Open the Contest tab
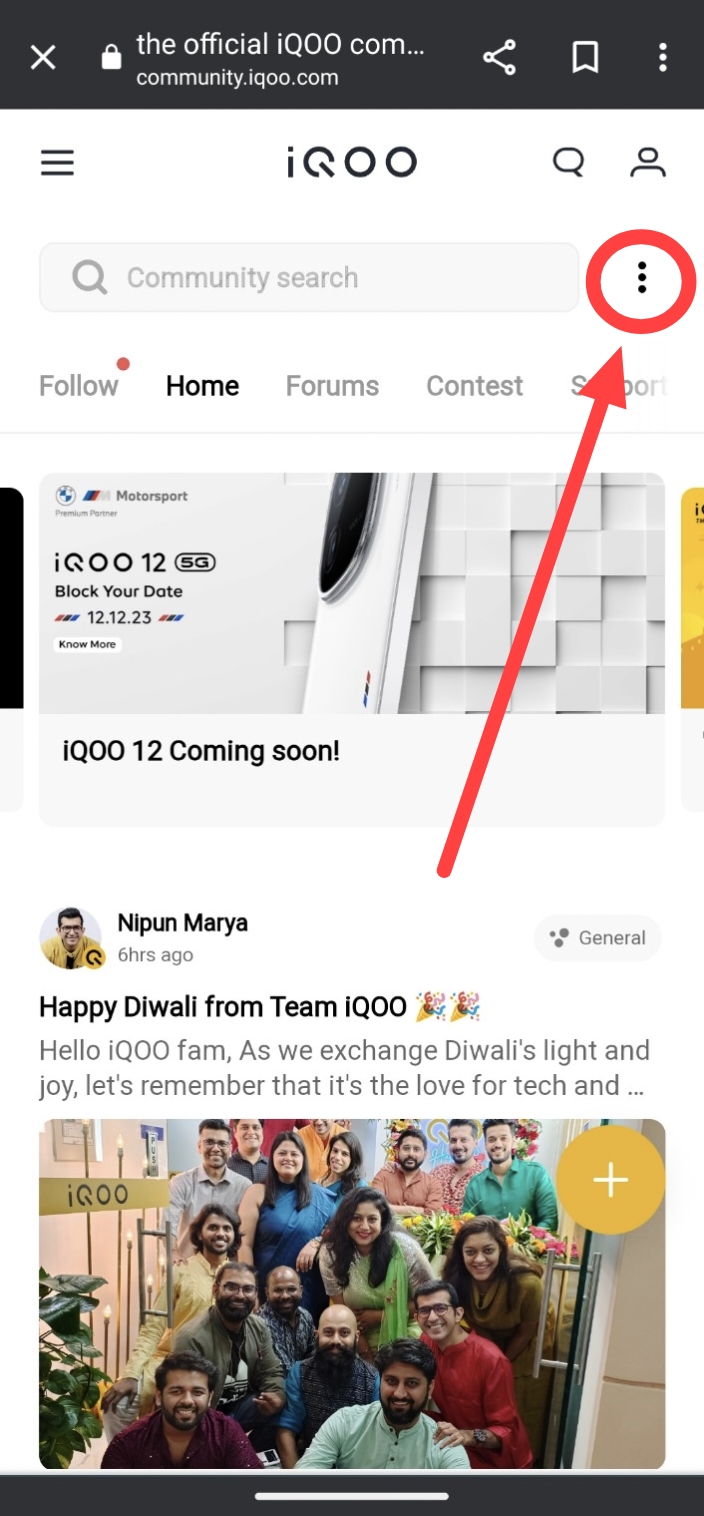 point(474,385)
